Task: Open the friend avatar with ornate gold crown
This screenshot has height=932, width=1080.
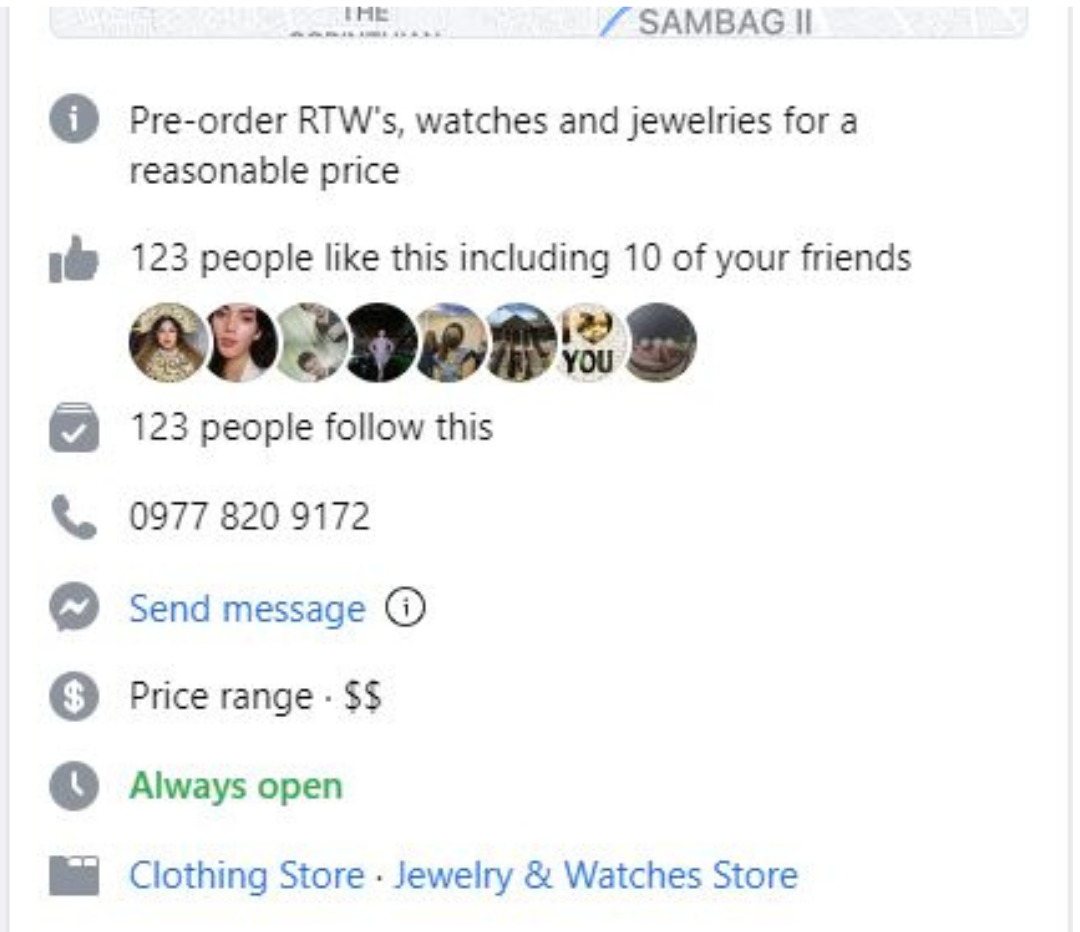Action: (x=169, y=343)
